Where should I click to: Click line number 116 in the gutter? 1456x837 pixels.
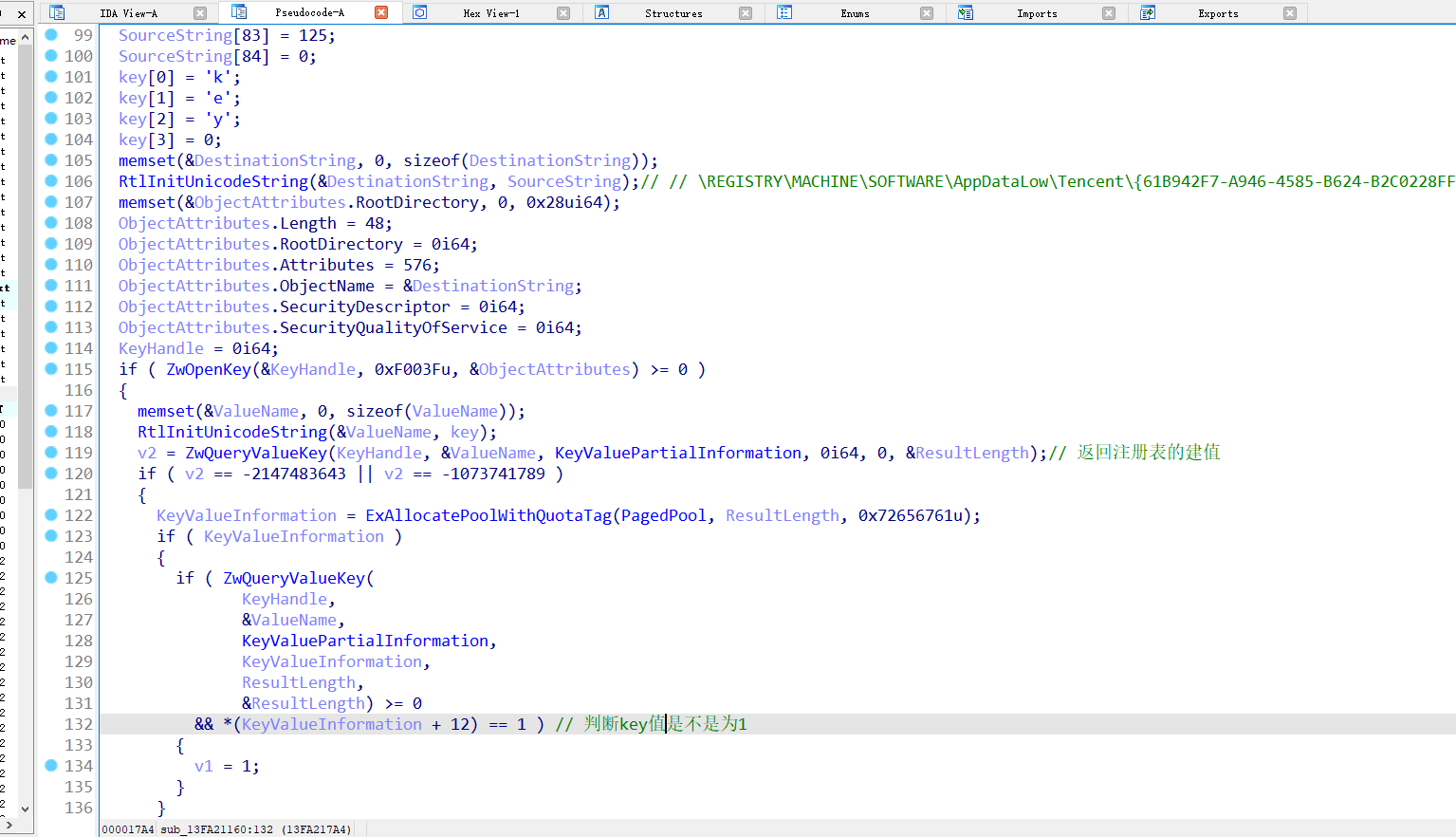pyautogui.click(x=79, y=390)
